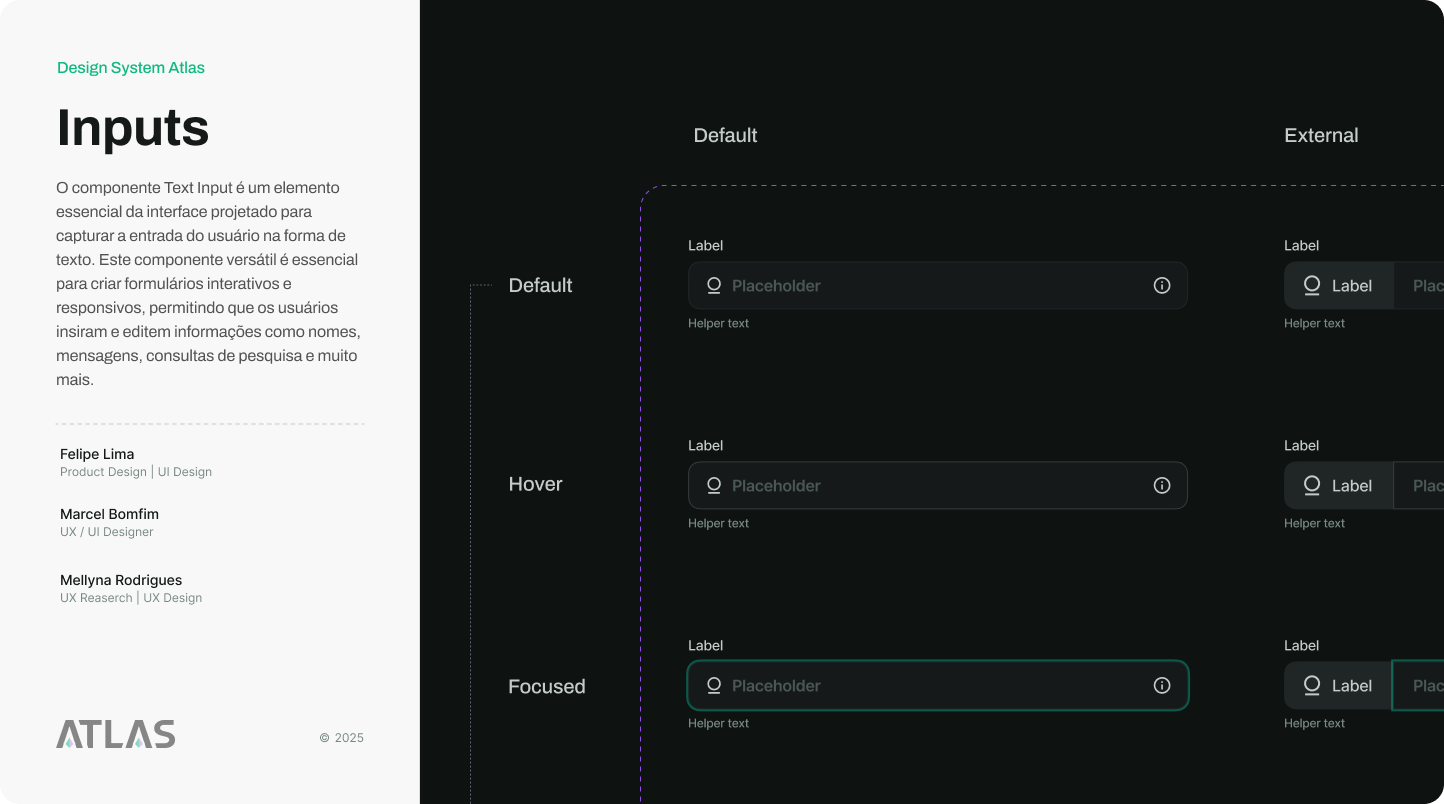Click the Label above the Focused state input
The width and height of the screenshot is (1444, 804).
click(x=705, y=645)
